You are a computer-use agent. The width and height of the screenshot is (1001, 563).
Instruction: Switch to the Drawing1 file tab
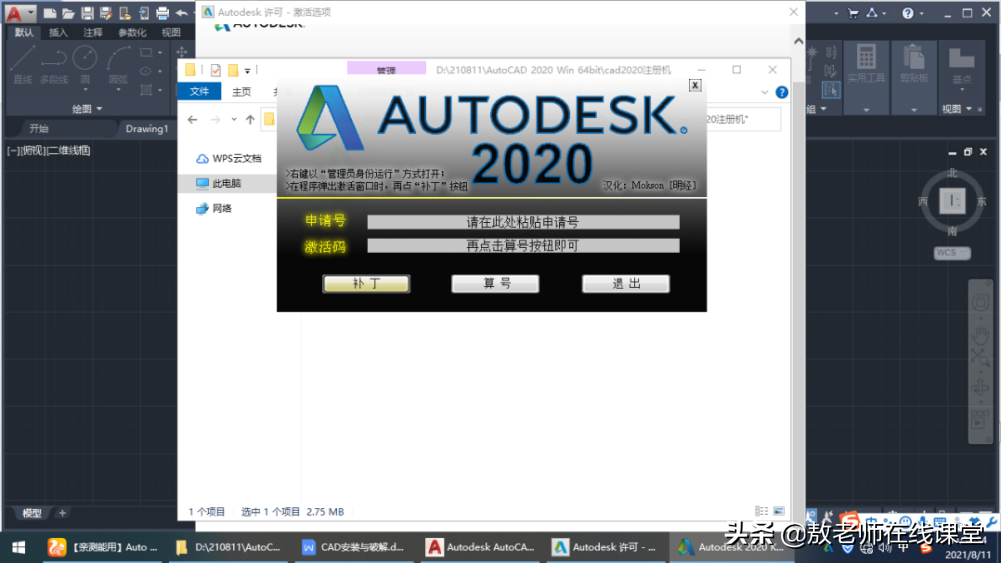[147, 128]
